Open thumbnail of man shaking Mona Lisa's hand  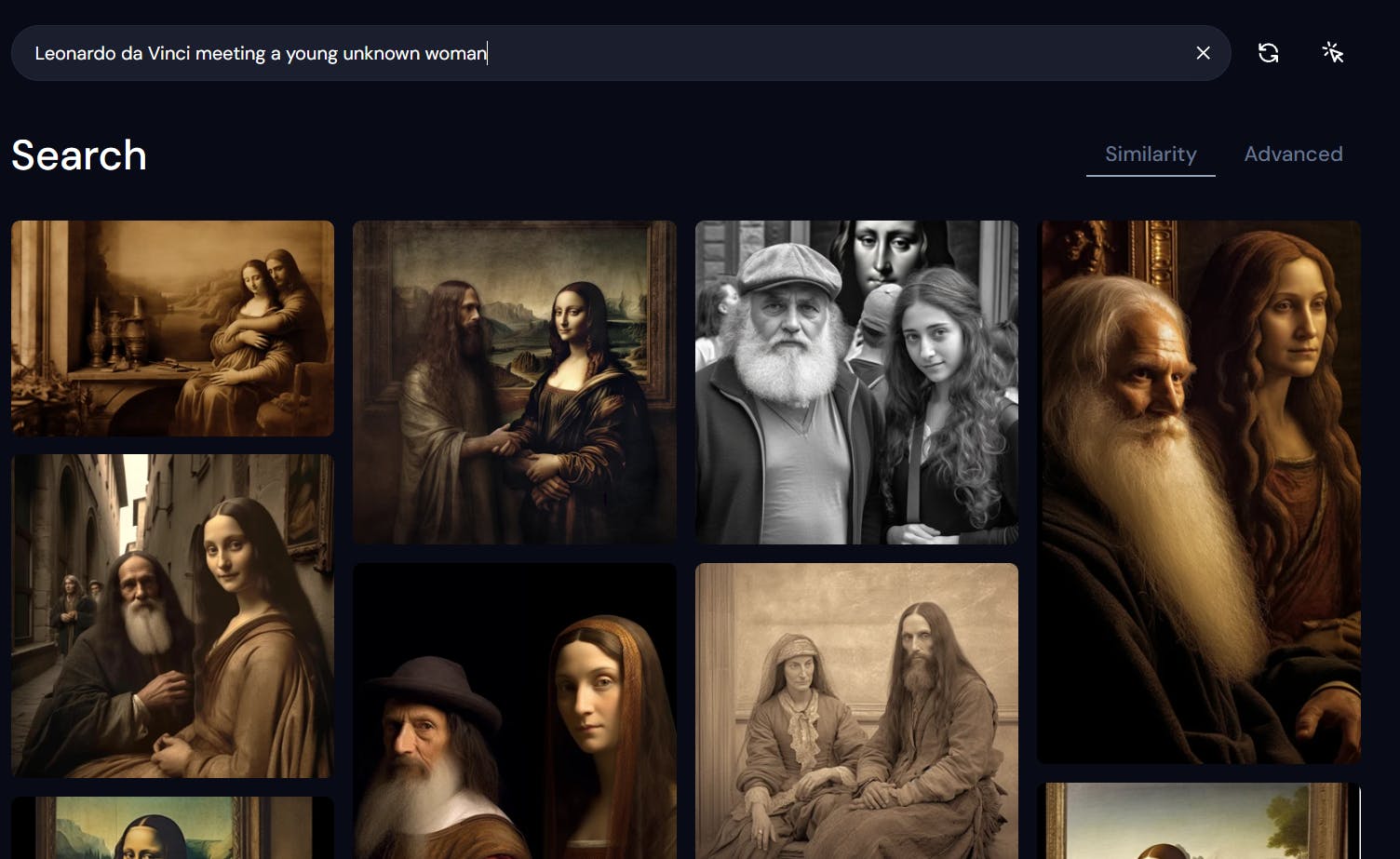click(x=515, y=383)
